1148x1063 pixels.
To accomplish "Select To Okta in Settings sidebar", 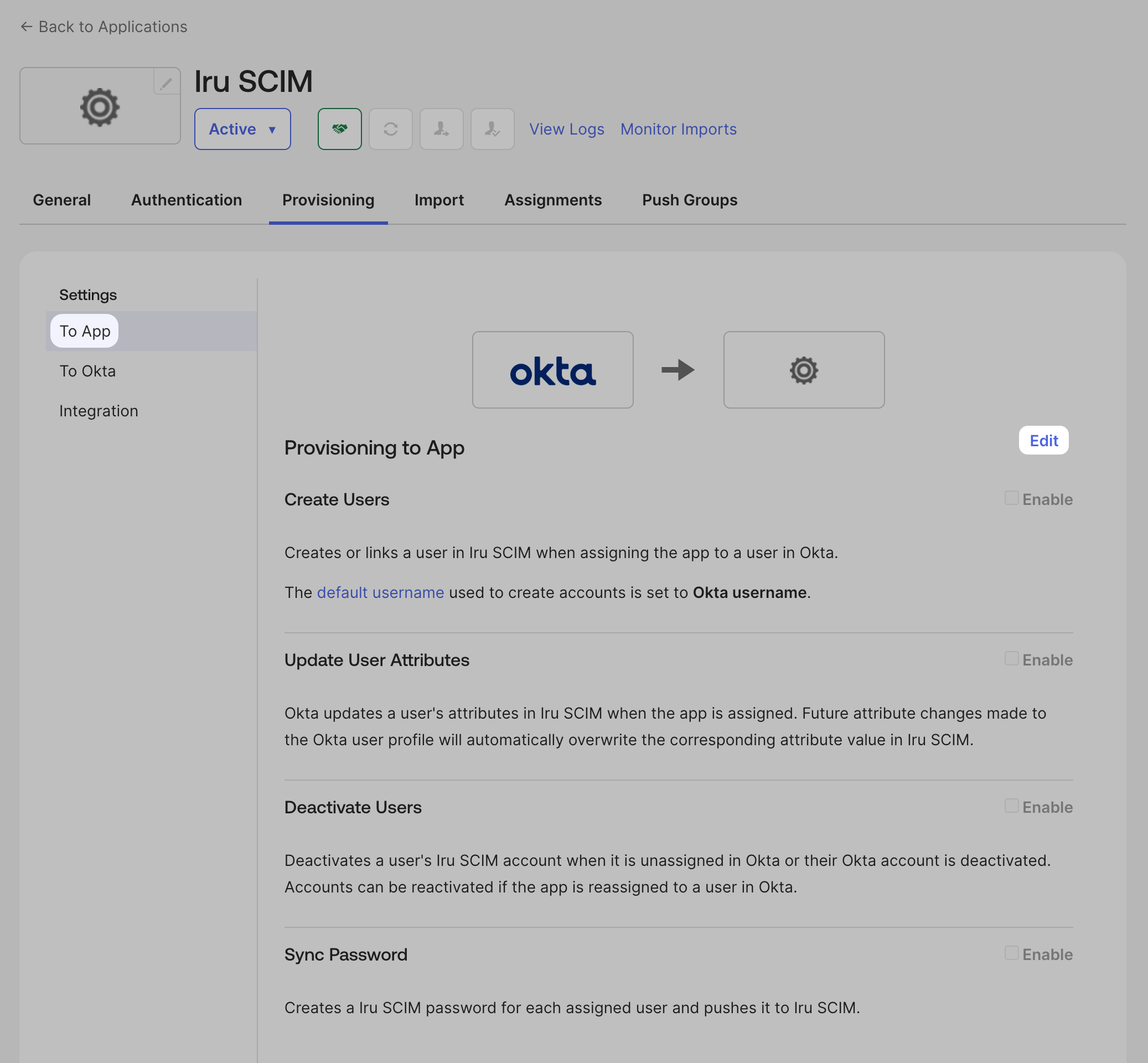I will (87, 371).
